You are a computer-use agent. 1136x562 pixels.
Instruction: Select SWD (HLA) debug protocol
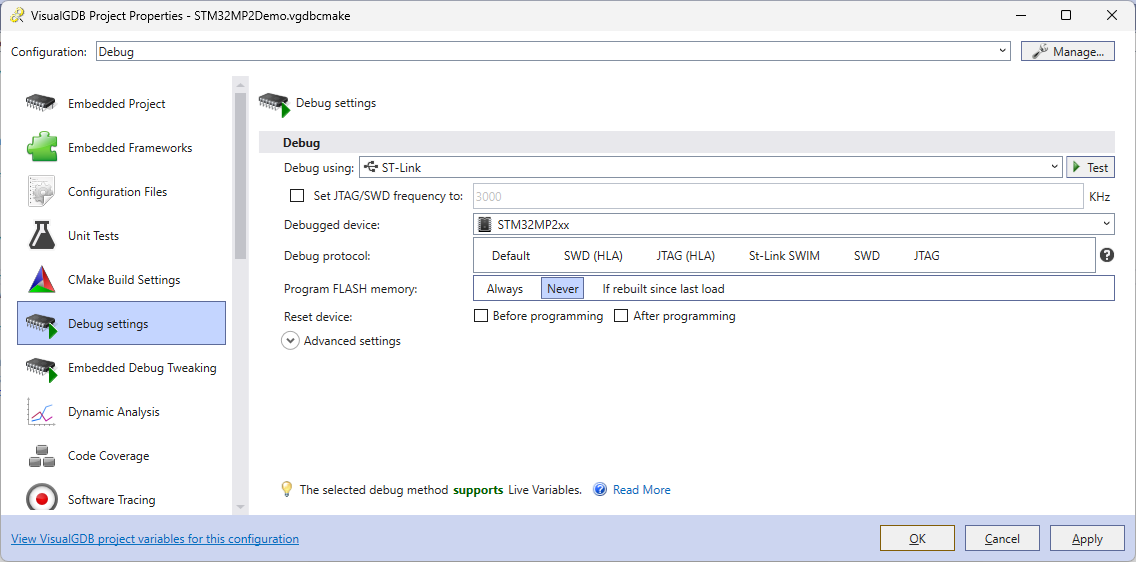click(x=593, y=256)
